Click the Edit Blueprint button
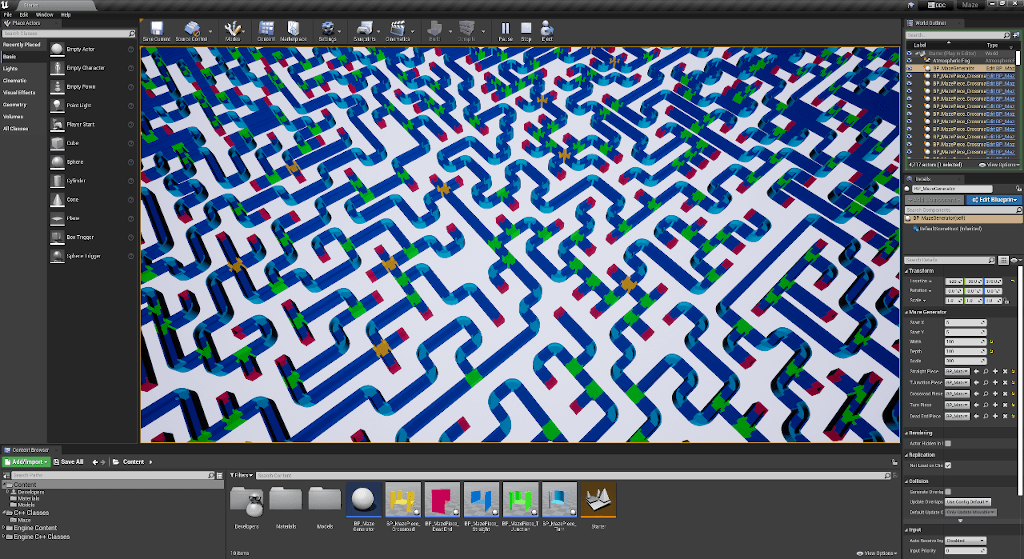Image resolution: width=1024 pixels, height=559 pixels. coord(992,200)
